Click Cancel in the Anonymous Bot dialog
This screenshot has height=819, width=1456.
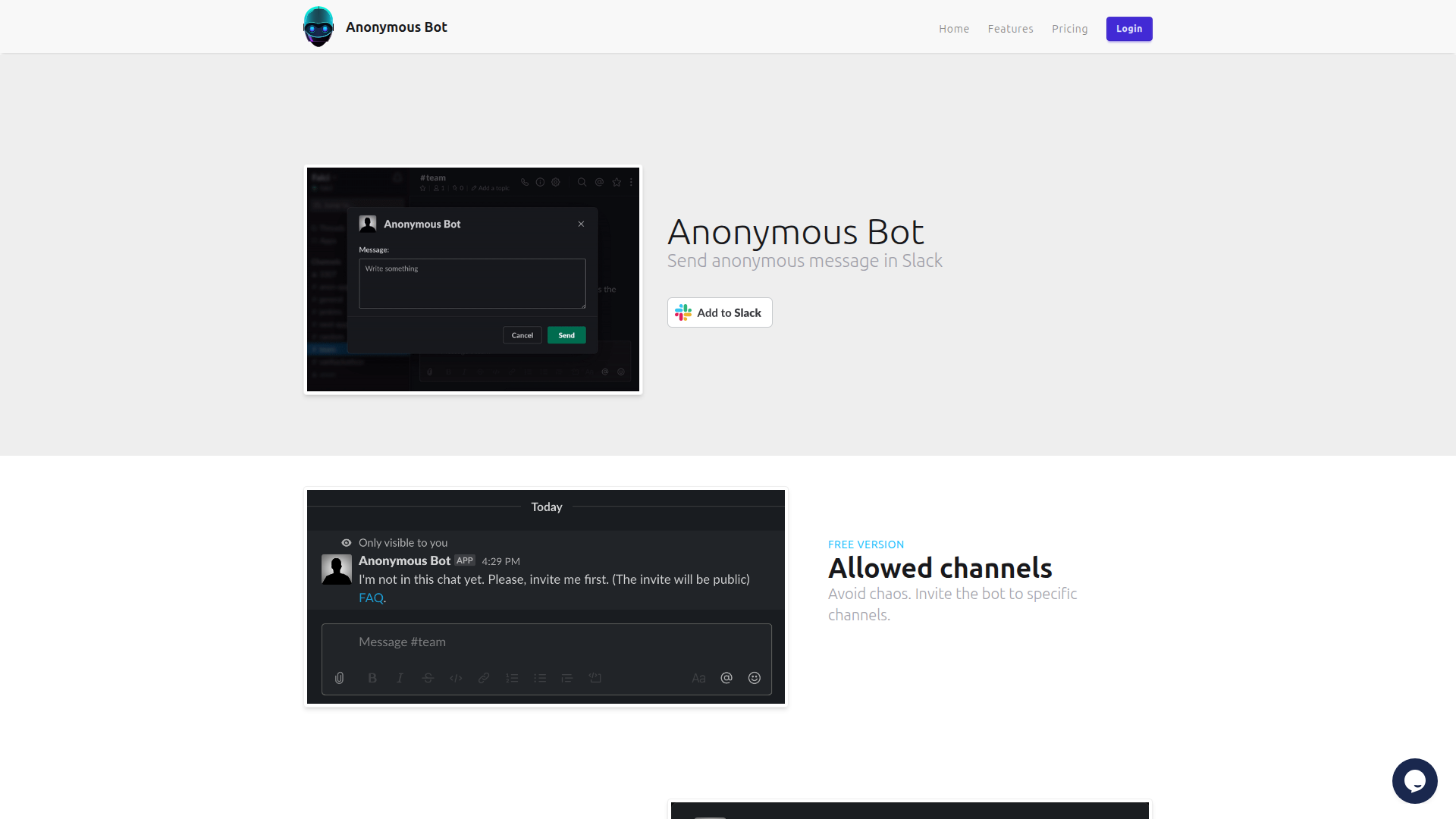[x=522, y=335]
